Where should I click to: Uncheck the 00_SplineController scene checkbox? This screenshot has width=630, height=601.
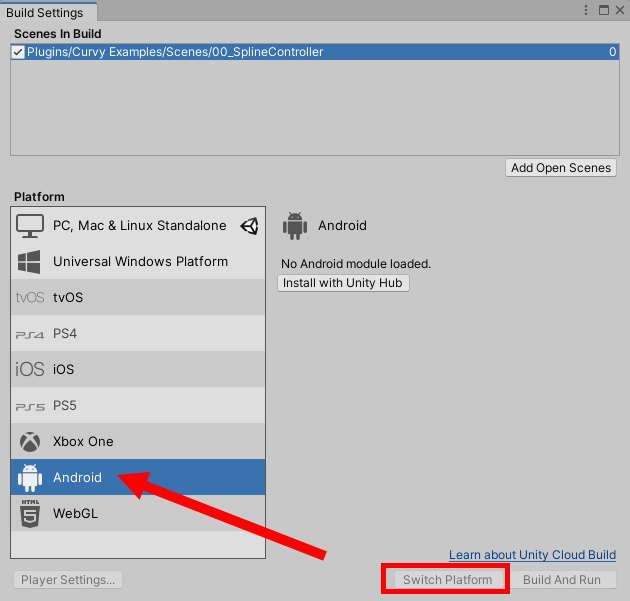[18, 52]
